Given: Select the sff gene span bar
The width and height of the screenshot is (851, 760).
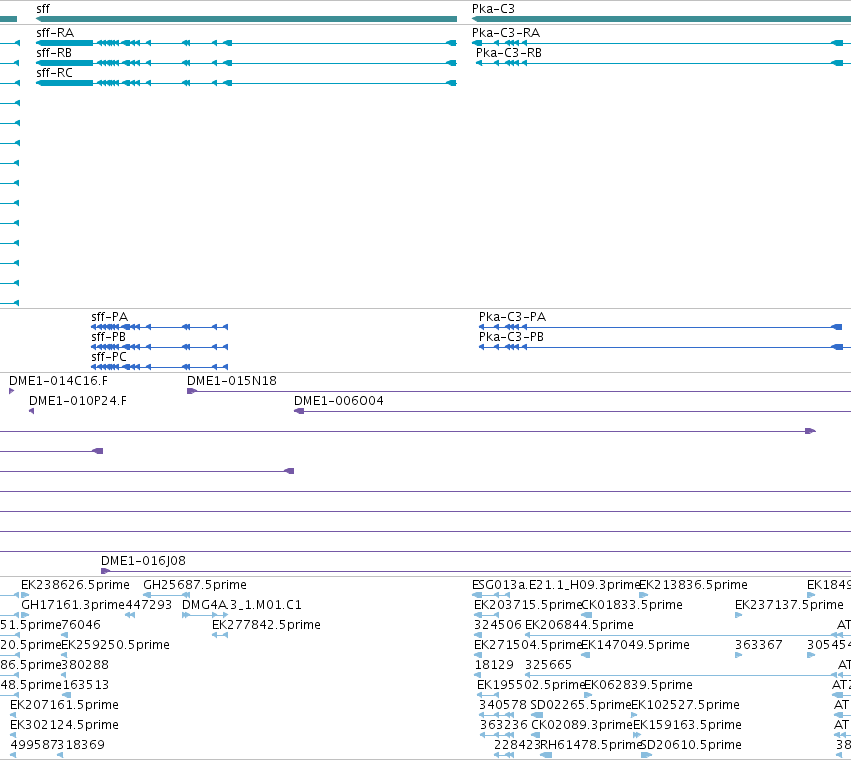Looking at the screenshot, I should click(x=246, y=19).
